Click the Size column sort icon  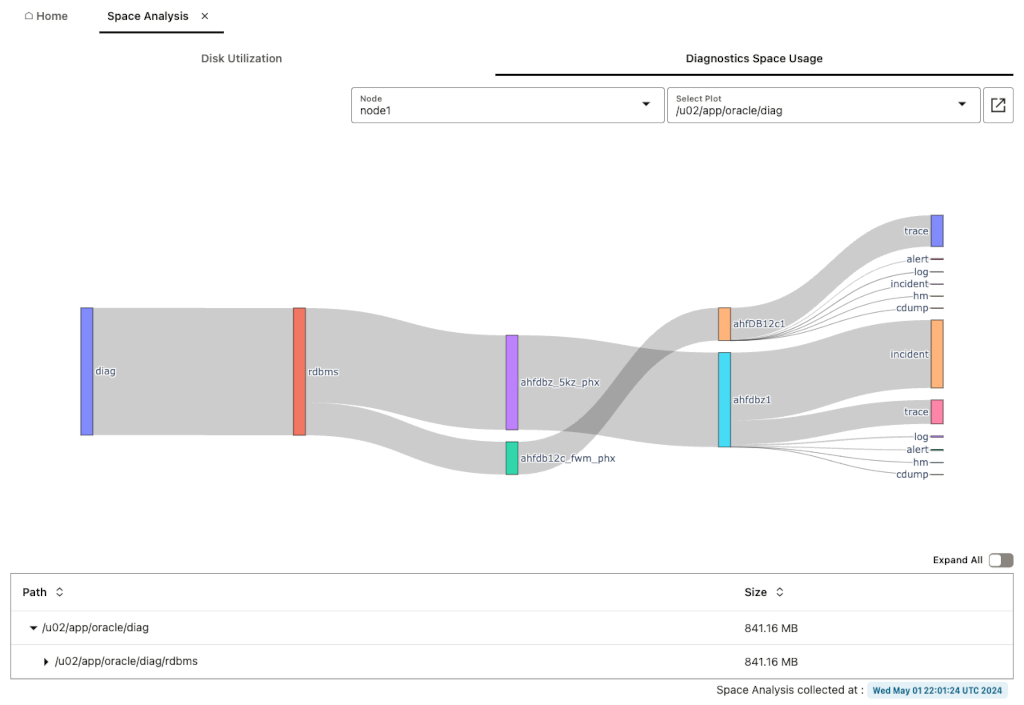(779, 592)
